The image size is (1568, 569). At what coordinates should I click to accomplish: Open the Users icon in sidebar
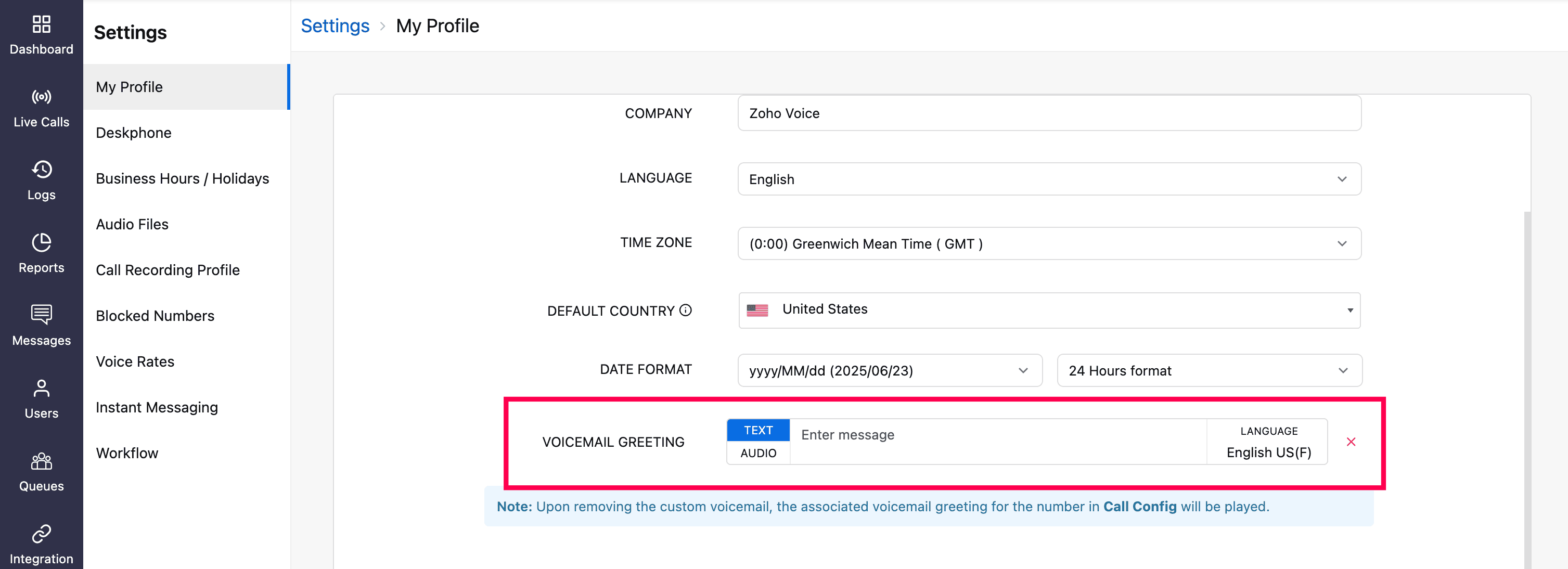42,388
